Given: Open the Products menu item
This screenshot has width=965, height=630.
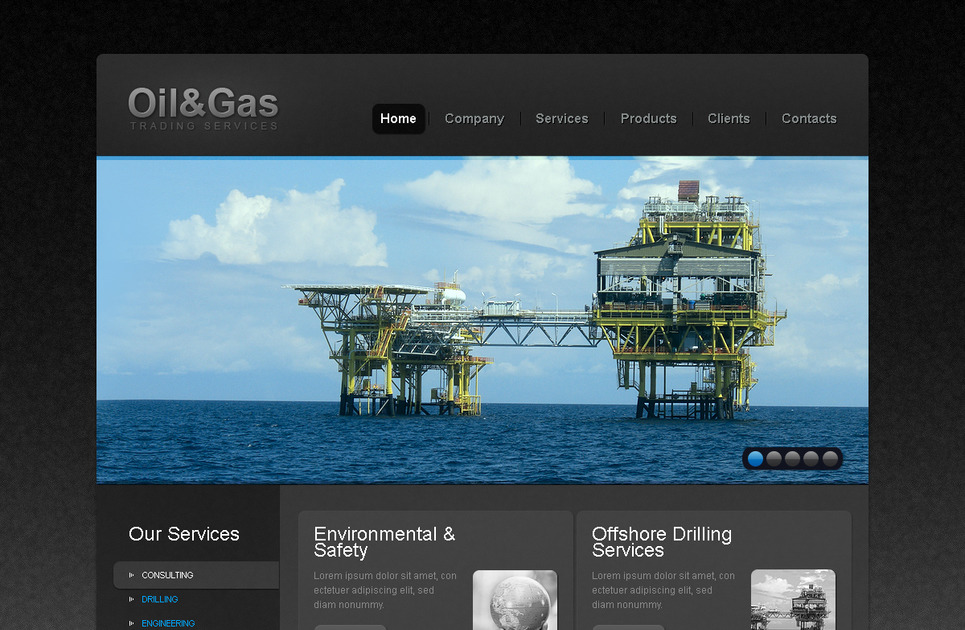Looking at the screenshot, I should [648, 118].
